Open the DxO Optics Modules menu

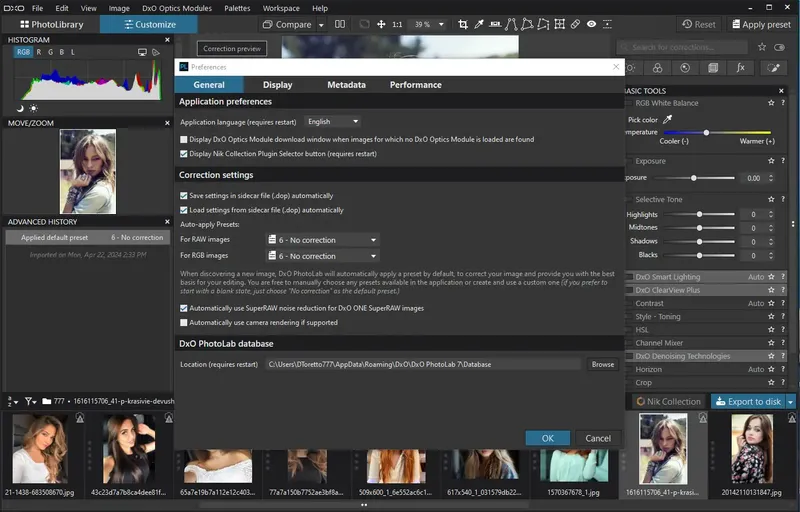tap(177, 8)
